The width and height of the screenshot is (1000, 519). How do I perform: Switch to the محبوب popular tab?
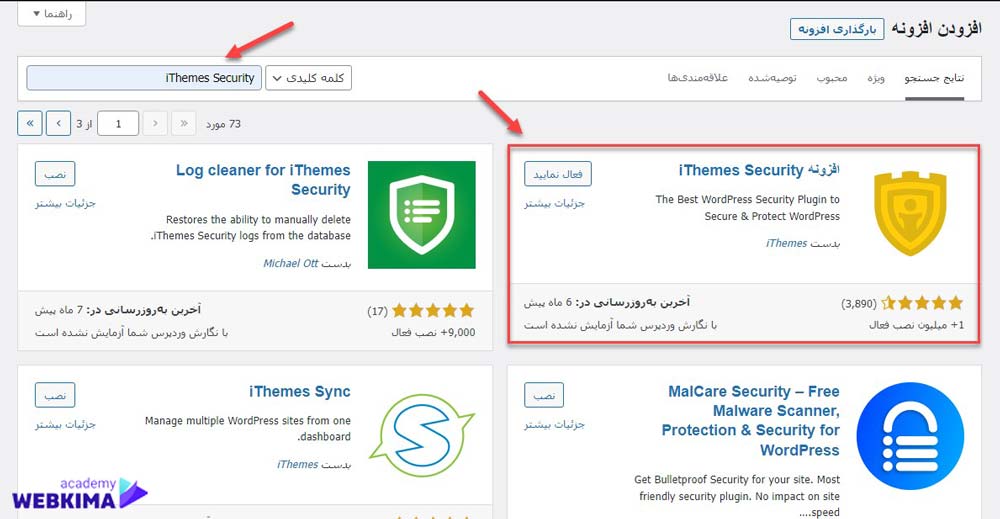[832, 78]
